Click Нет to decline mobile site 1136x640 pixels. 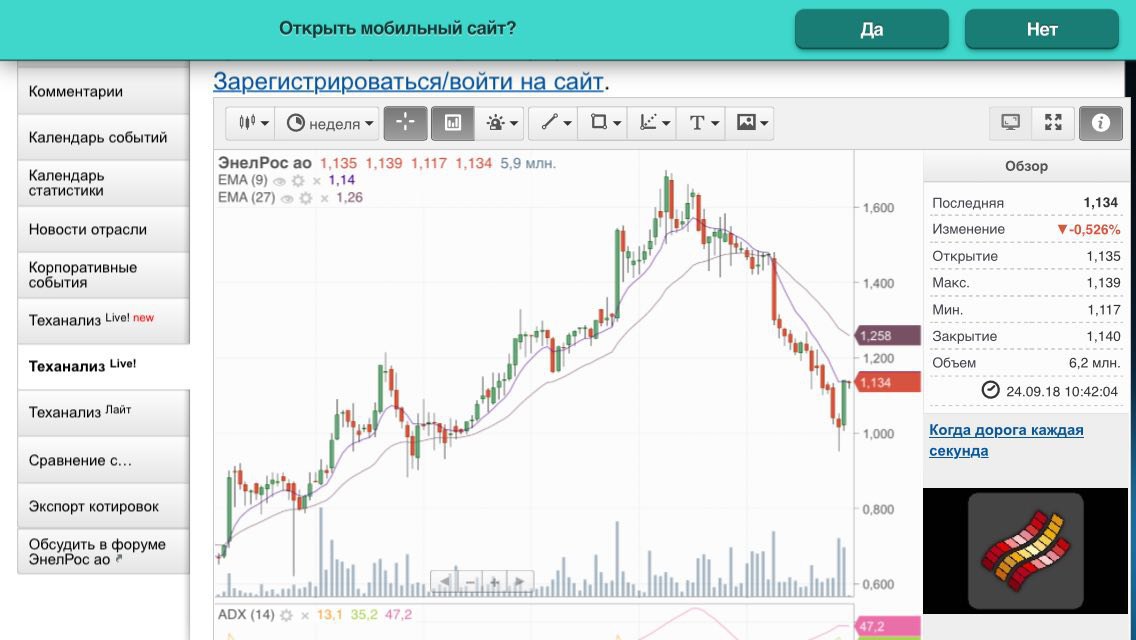(1042, 29)
